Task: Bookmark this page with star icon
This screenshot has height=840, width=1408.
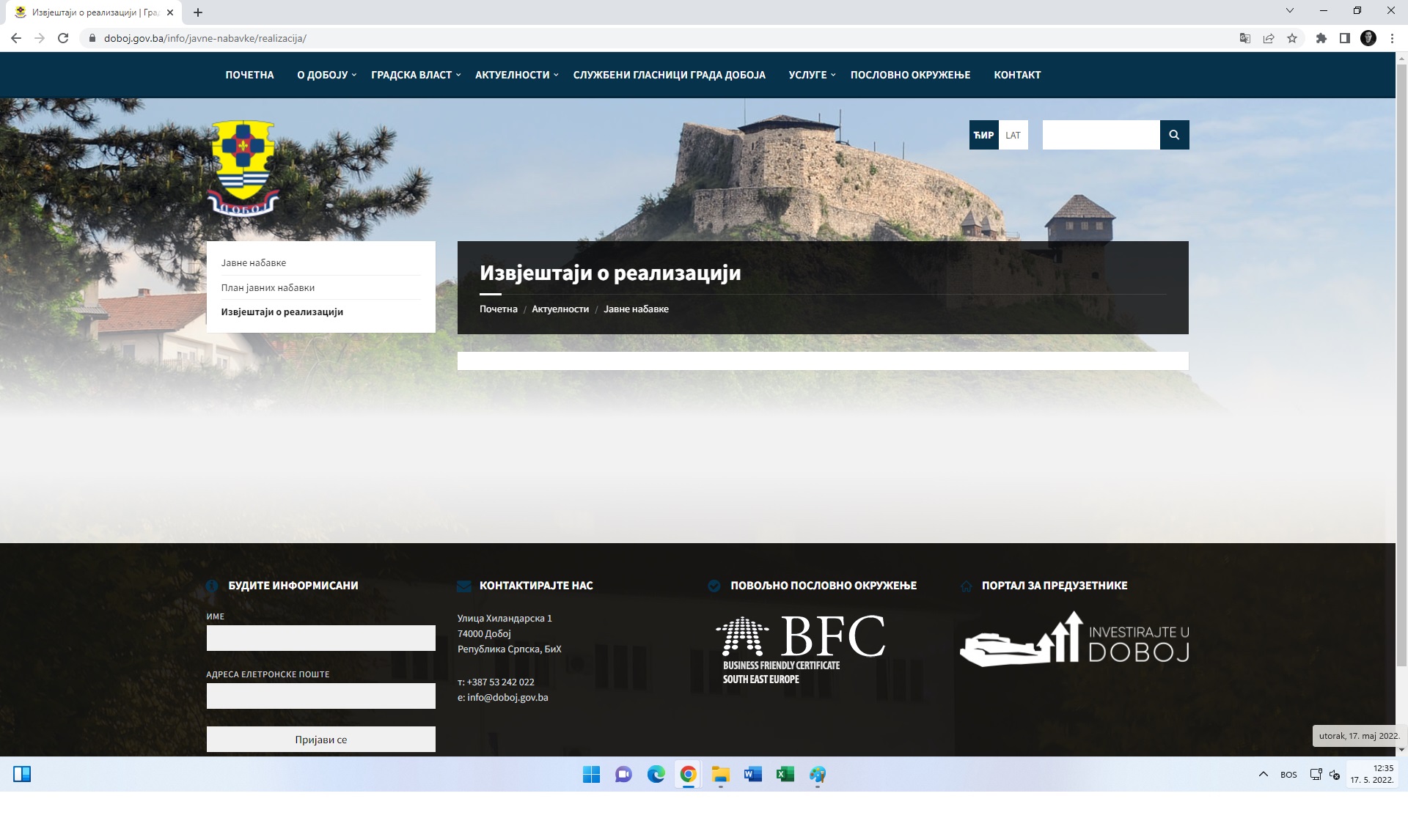Action: pos(1292,38)
